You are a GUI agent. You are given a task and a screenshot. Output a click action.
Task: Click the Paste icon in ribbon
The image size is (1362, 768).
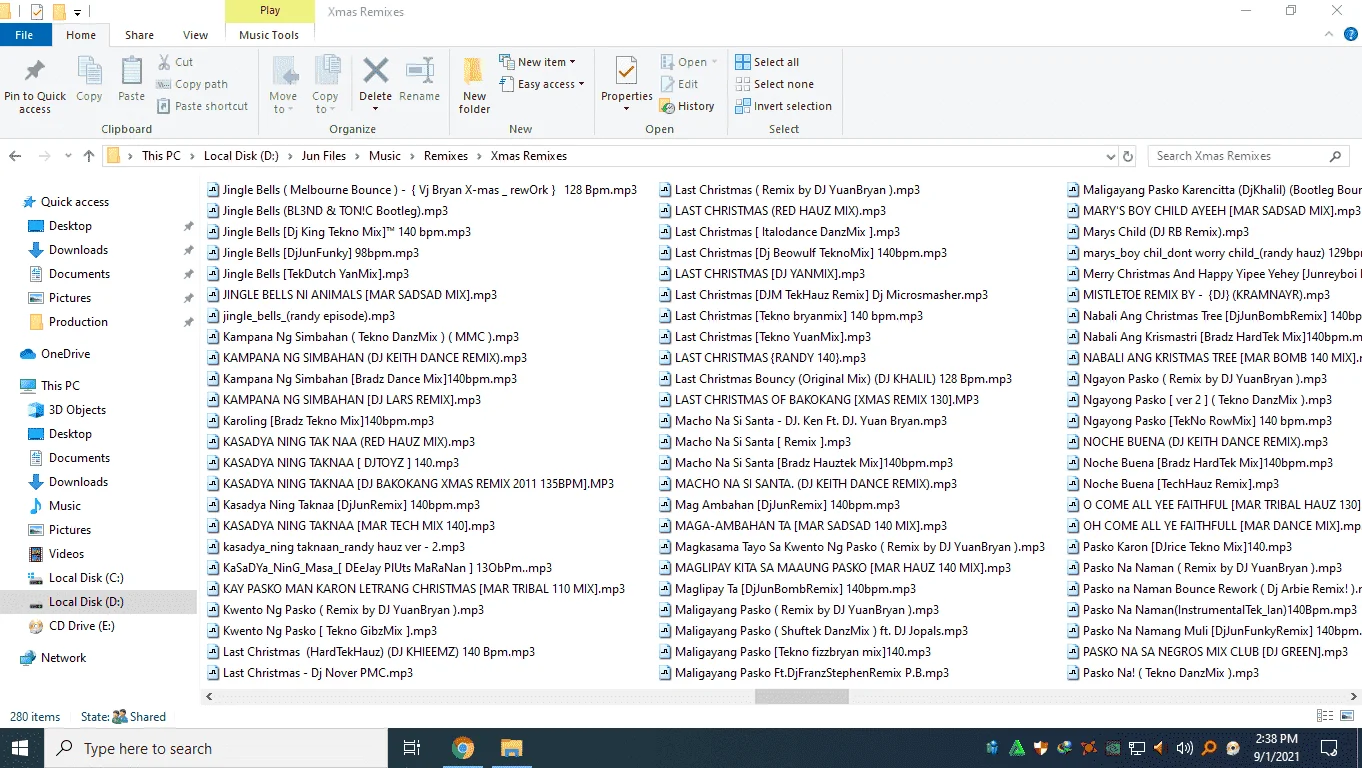click(131, 71)
